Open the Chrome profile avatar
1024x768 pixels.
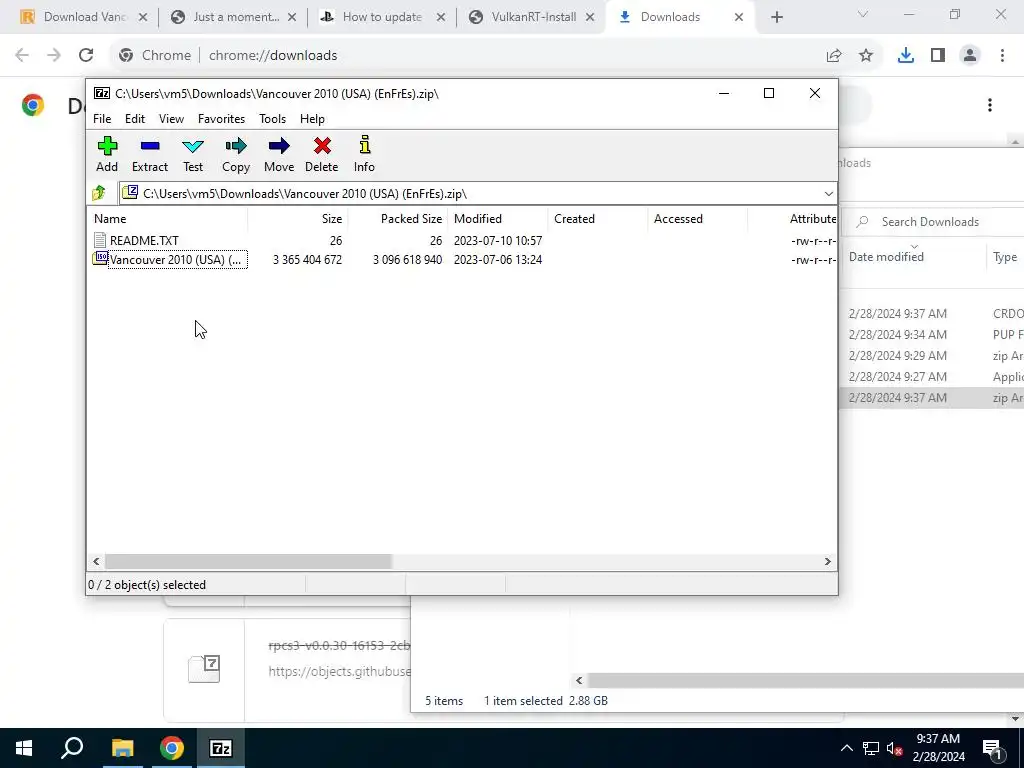[x=970, y=56]
